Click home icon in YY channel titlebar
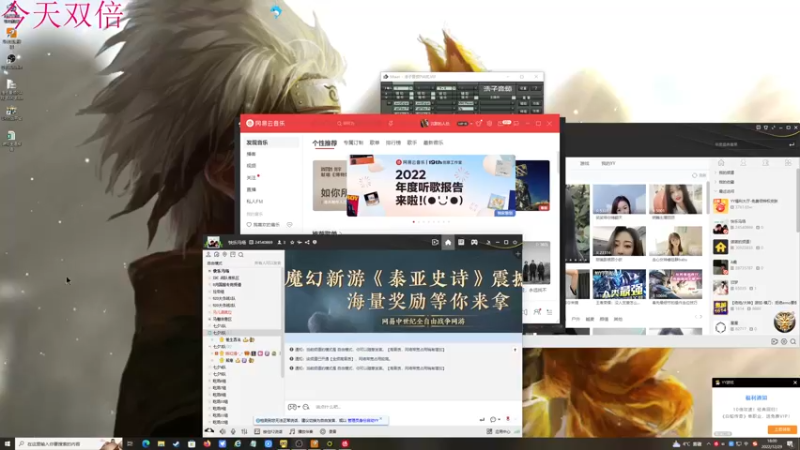 (x=448, y=242)
